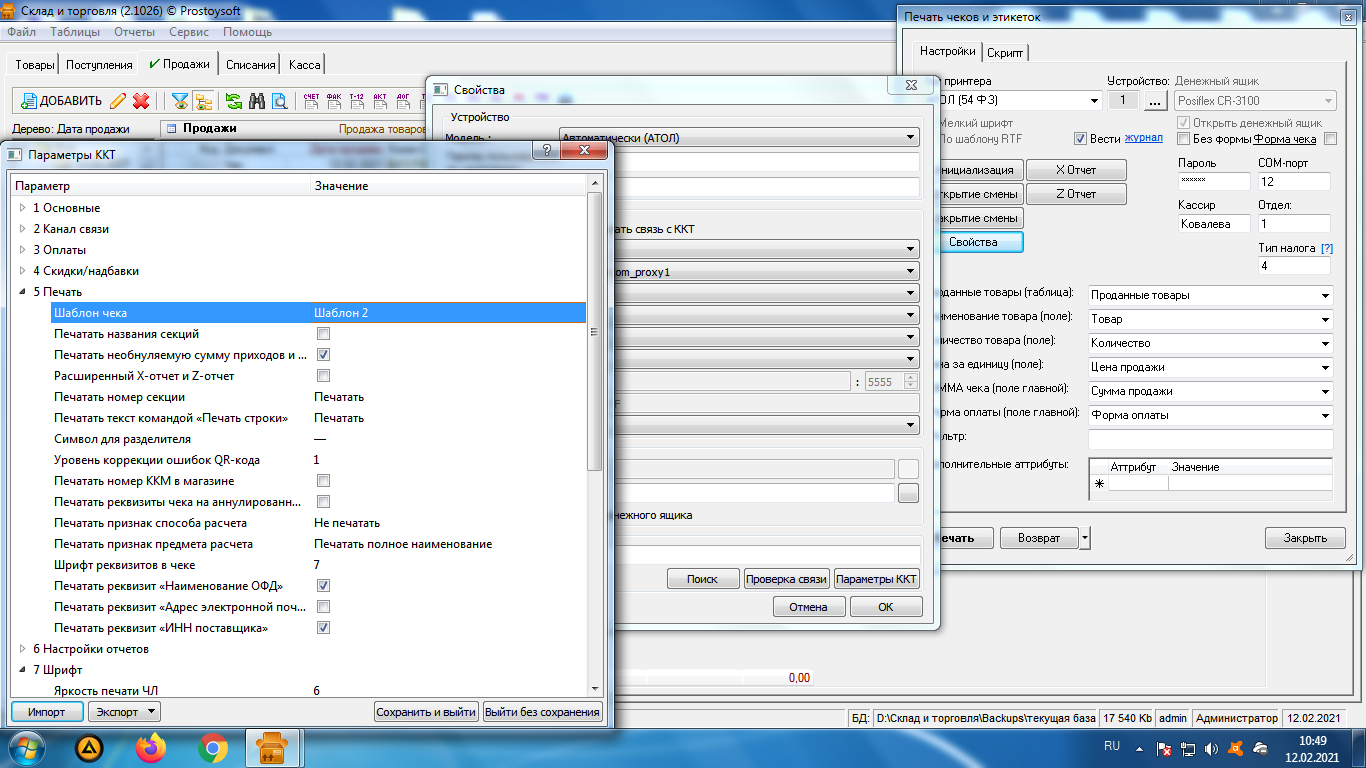Click the green refresh arrows icon
The image size is (1366, 768).
(x=233, y=100)
